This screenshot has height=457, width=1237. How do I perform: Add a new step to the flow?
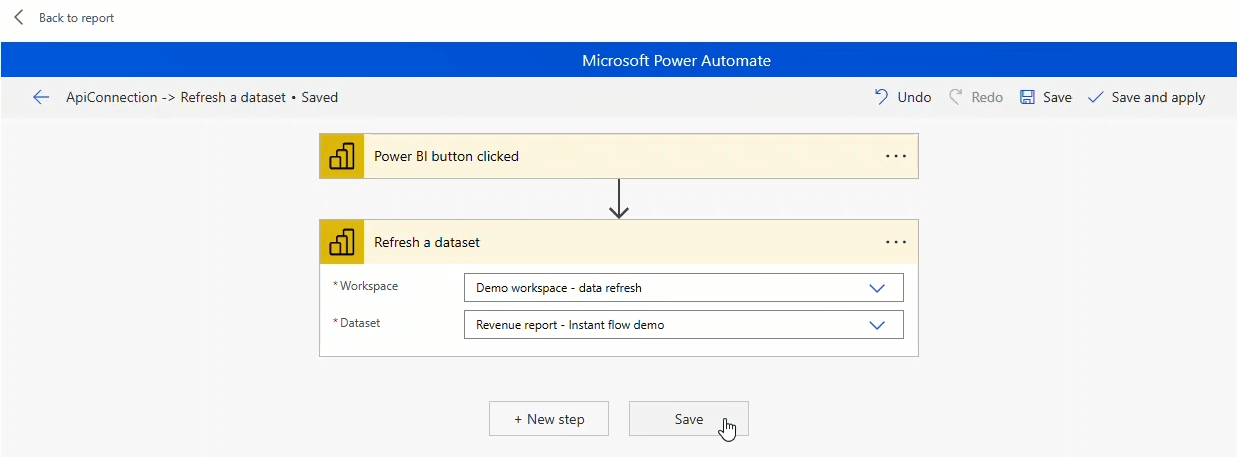coord(549,419)
